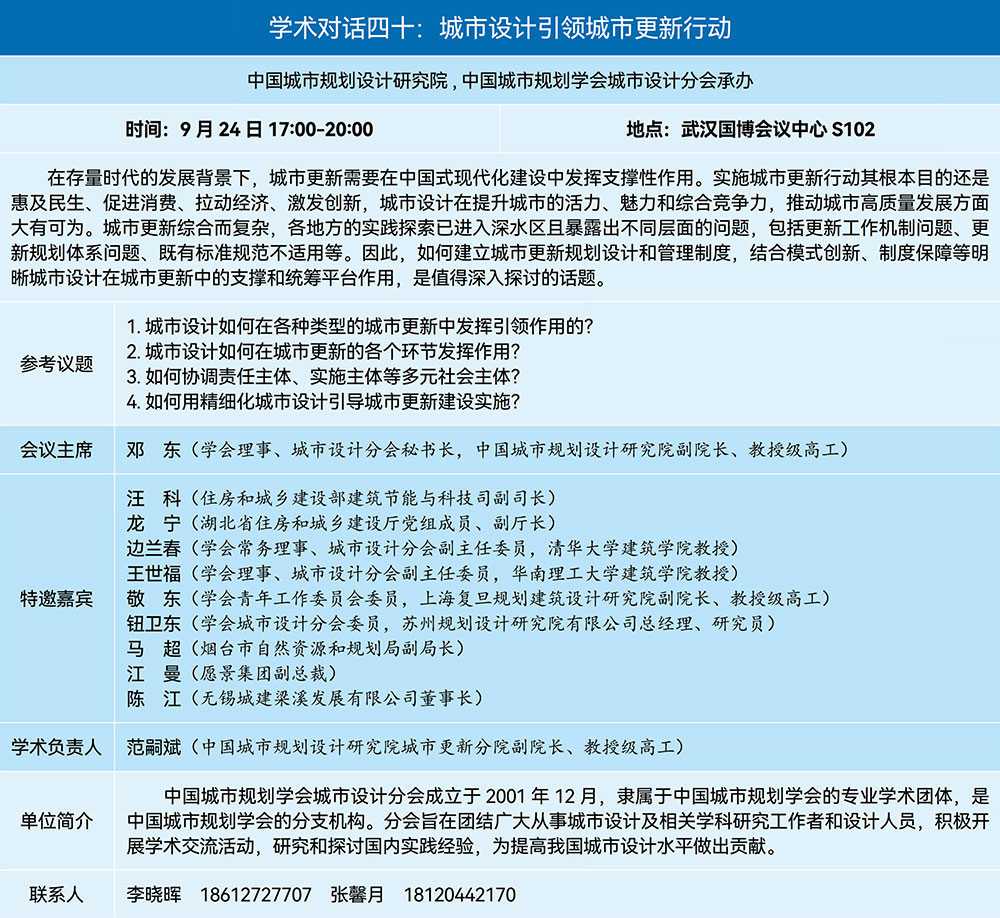
Task: Select phone number 18120442170
Action: [460, 894]
